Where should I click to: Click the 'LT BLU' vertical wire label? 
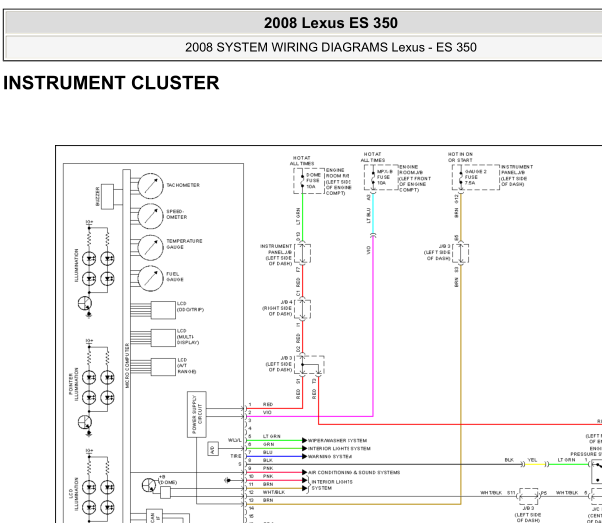pyautogui.click(x=369, y=215)
